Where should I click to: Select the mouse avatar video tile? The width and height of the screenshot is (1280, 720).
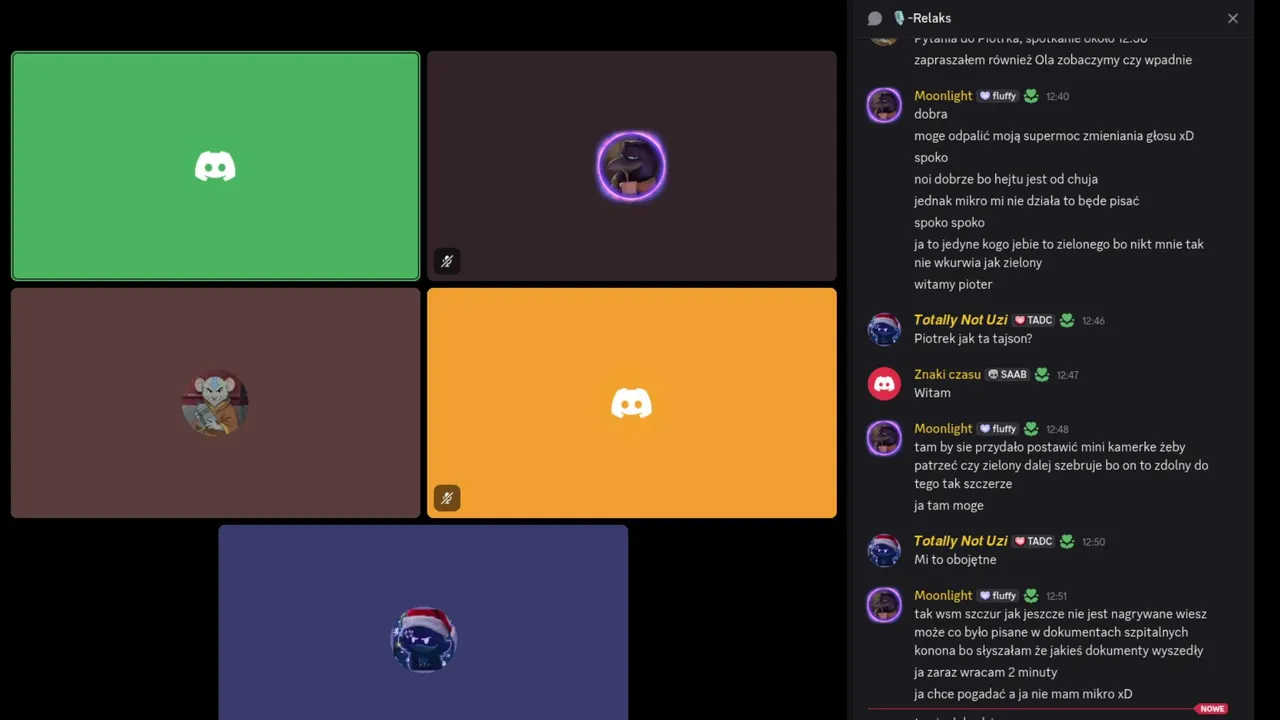coord(215,403)
